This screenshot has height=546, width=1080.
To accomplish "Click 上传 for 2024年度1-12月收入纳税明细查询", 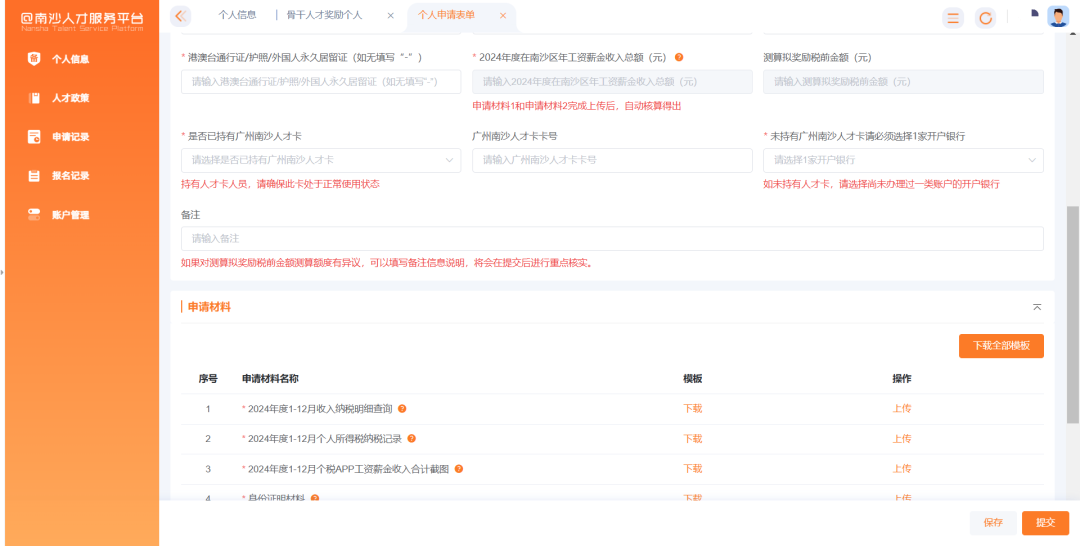I will [x=901, y=409].
